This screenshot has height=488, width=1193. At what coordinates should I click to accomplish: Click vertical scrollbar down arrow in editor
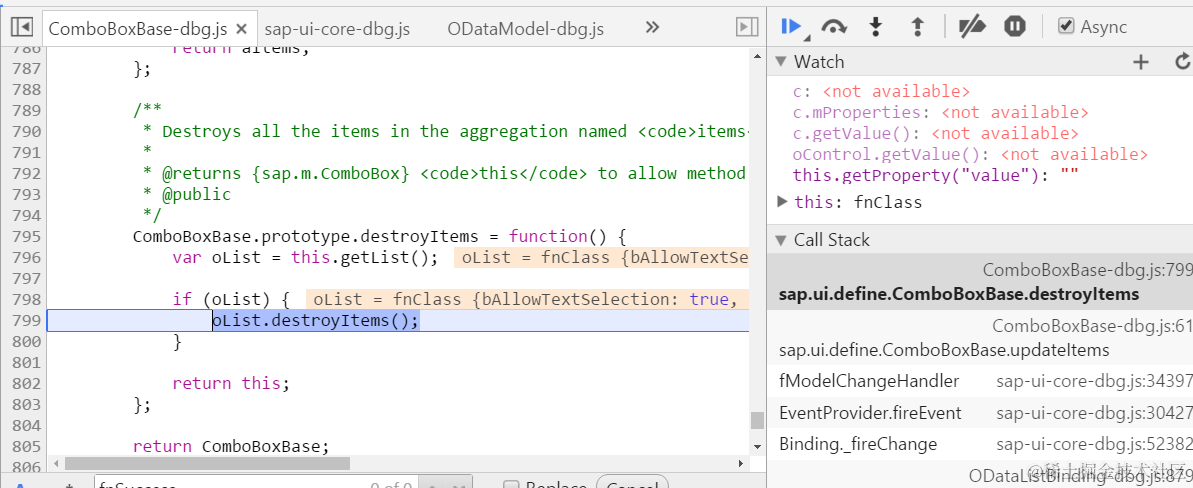click(x=756, y=445)
